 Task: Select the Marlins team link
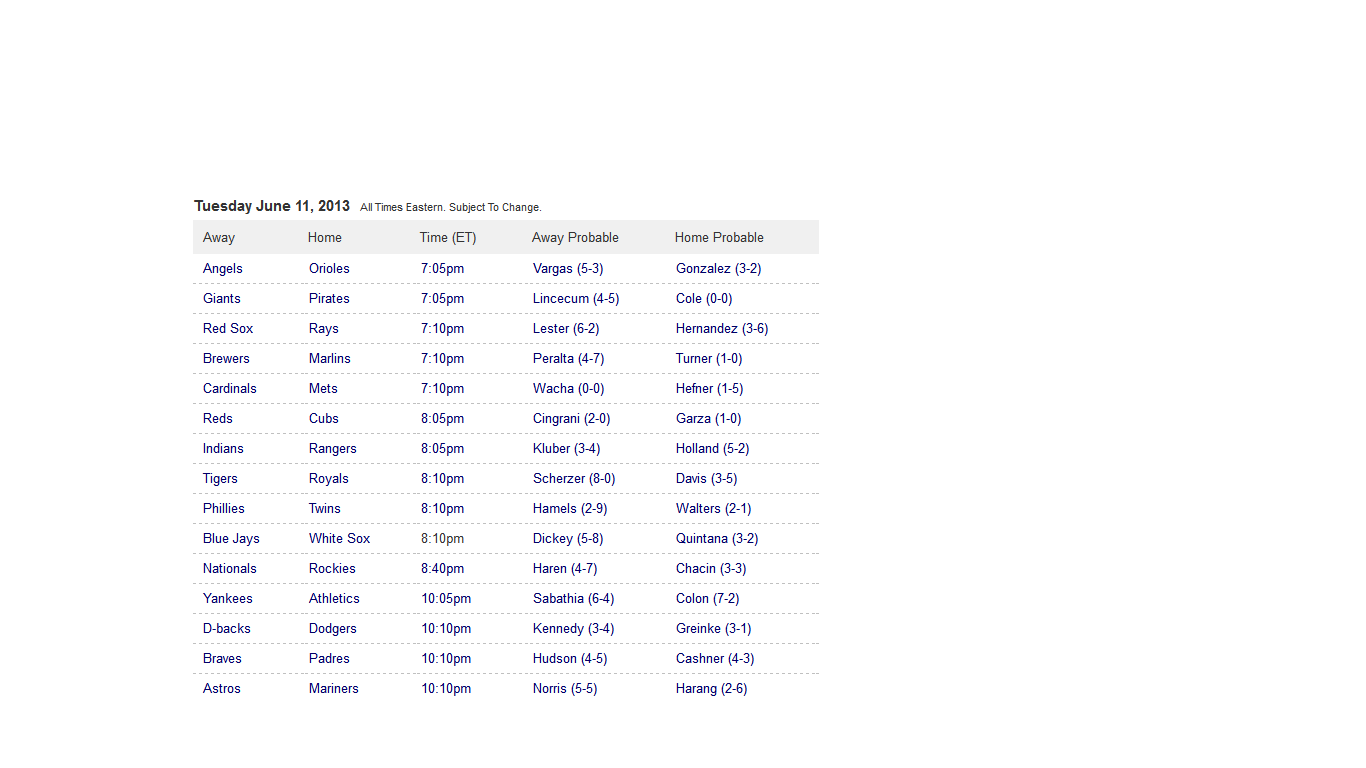point(330,358)
